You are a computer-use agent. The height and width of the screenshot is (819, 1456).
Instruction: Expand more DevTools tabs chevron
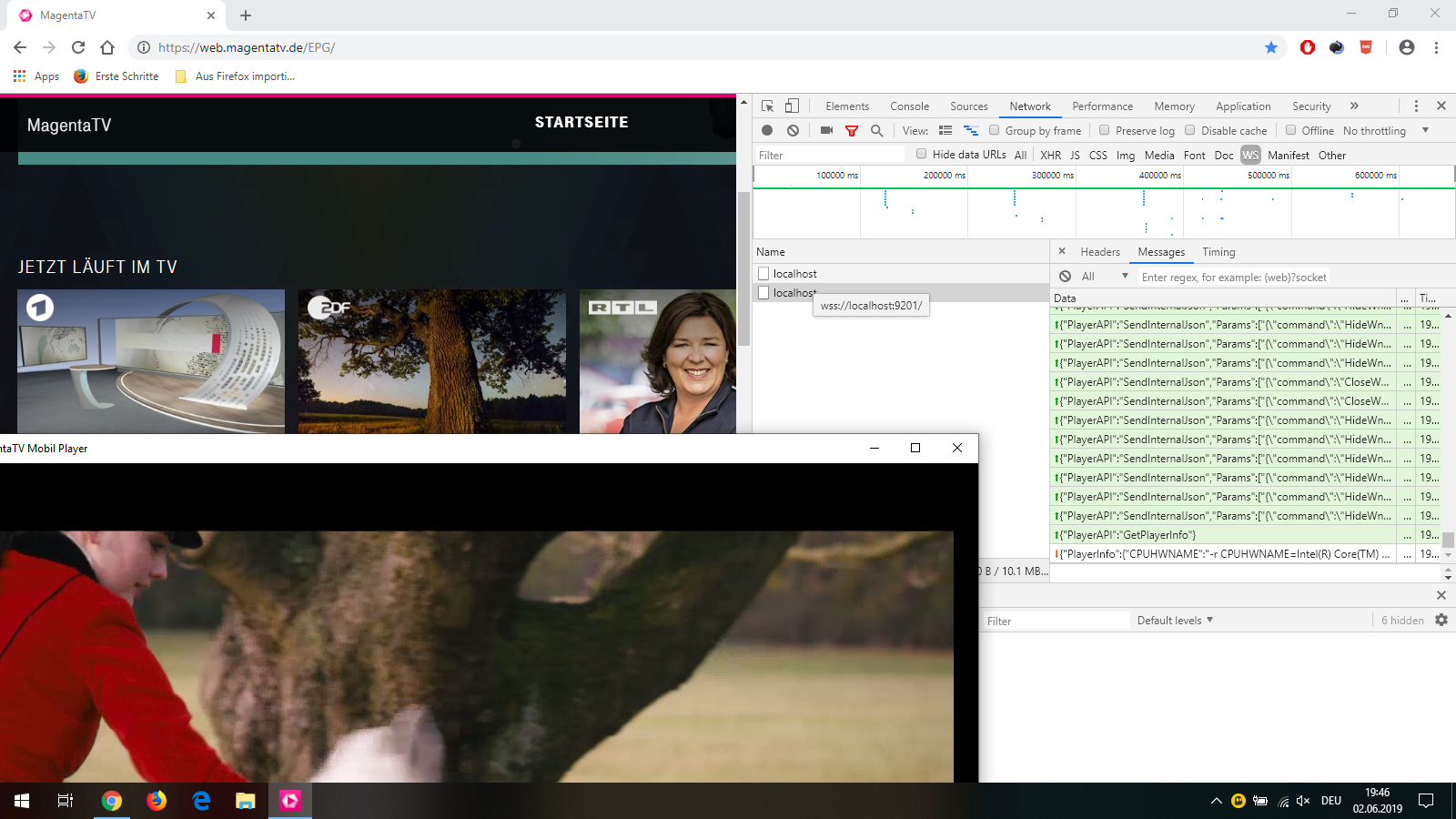(x=1354, y=106)
